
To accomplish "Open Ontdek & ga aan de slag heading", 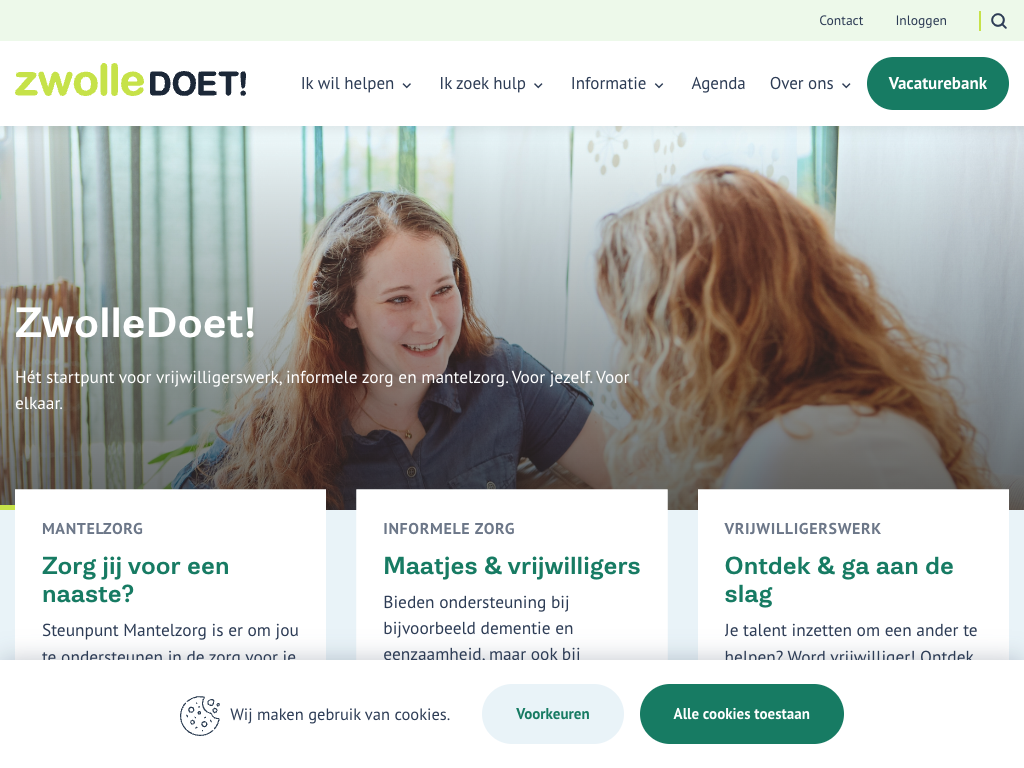I will [x=839, y=580].
